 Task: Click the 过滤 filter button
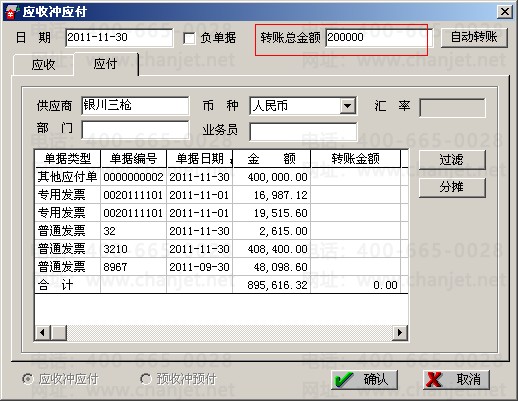tap(452, 159)
